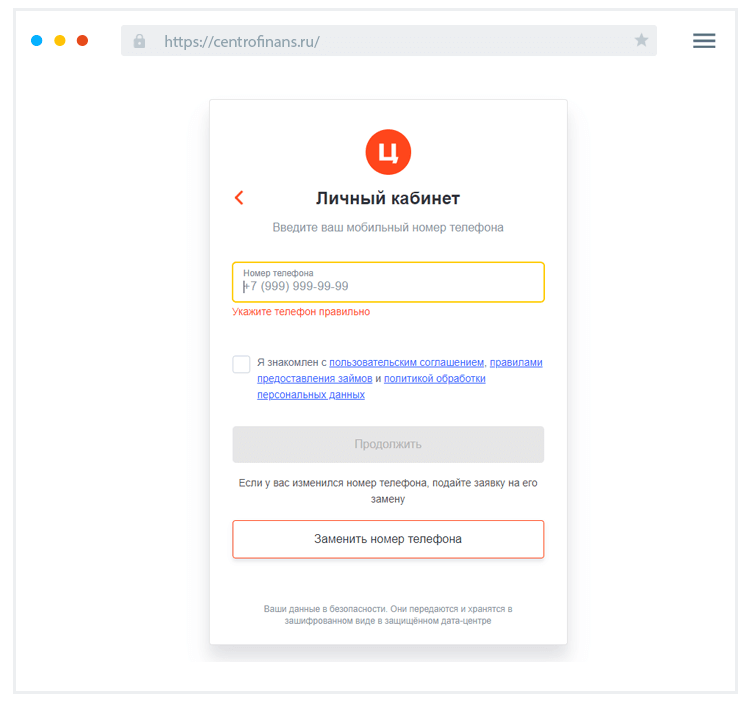The image size is (751, 709).
Task: Click the orange Ц logo
Action: click(x=388, y=152)
